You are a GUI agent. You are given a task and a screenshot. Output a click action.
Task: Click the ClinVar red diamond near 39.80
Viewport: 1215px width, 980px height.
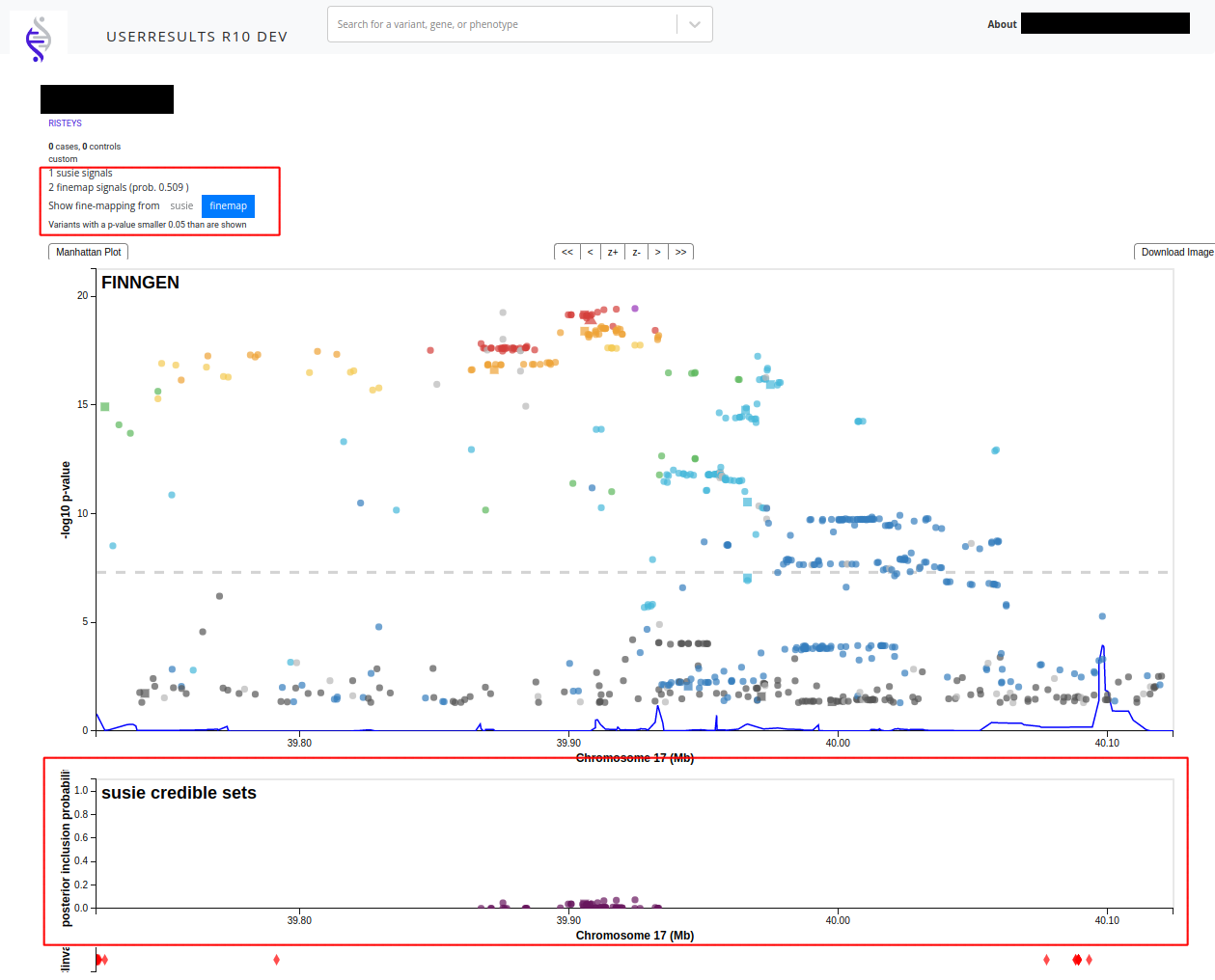pyautogui.click(x=277, y=960)
